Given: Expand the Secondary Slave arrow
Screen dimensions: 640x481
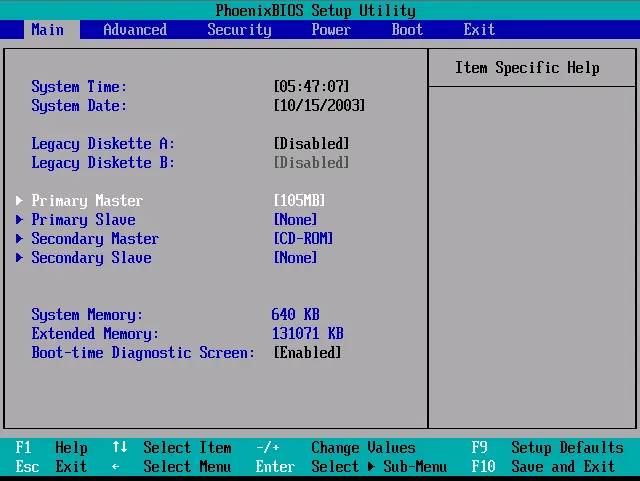Looking at the screenshot, I should pyautogui.click(x=19, y=258).
